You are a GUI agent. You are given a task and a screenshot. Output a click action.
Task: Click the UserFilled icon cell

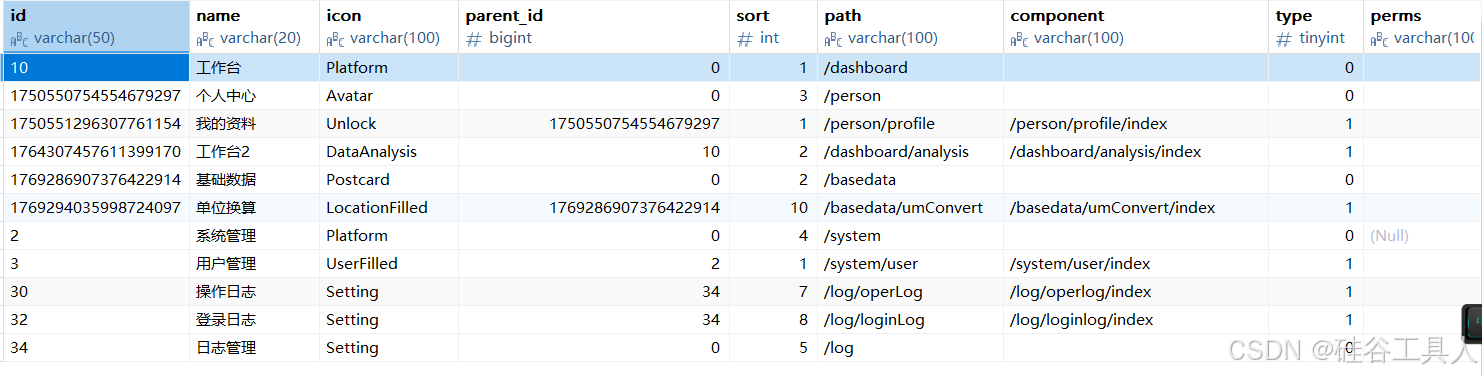click(x=389, y=264)
